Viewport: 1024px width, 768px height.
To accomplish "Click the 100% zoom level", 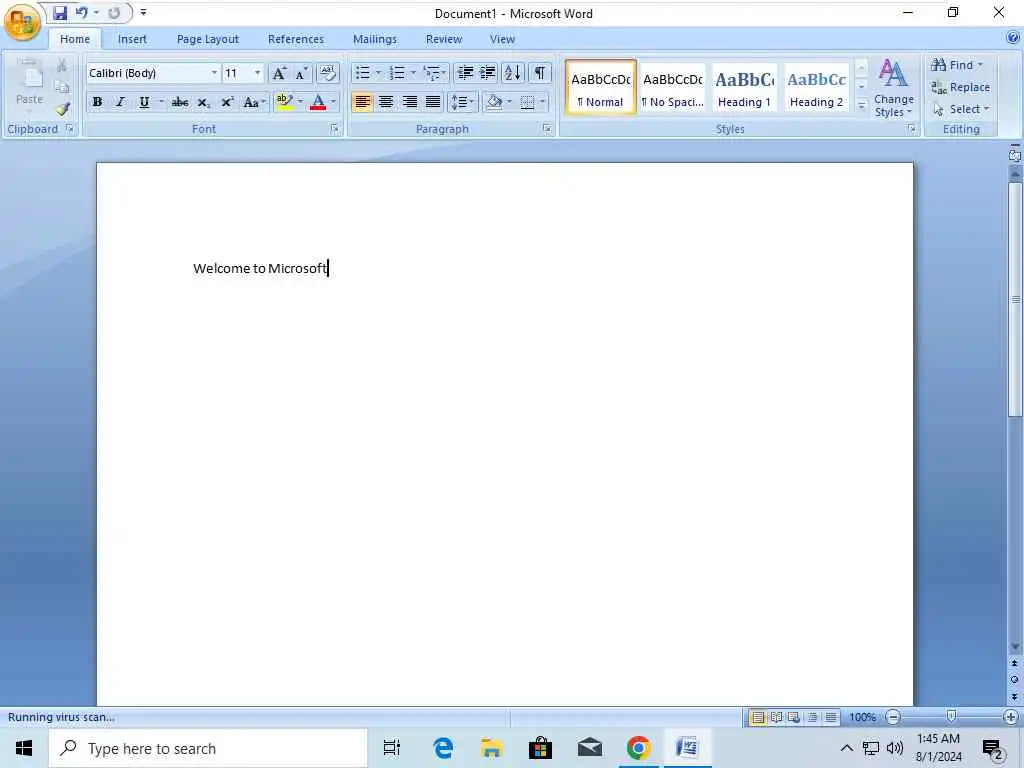I will (862, 717).
